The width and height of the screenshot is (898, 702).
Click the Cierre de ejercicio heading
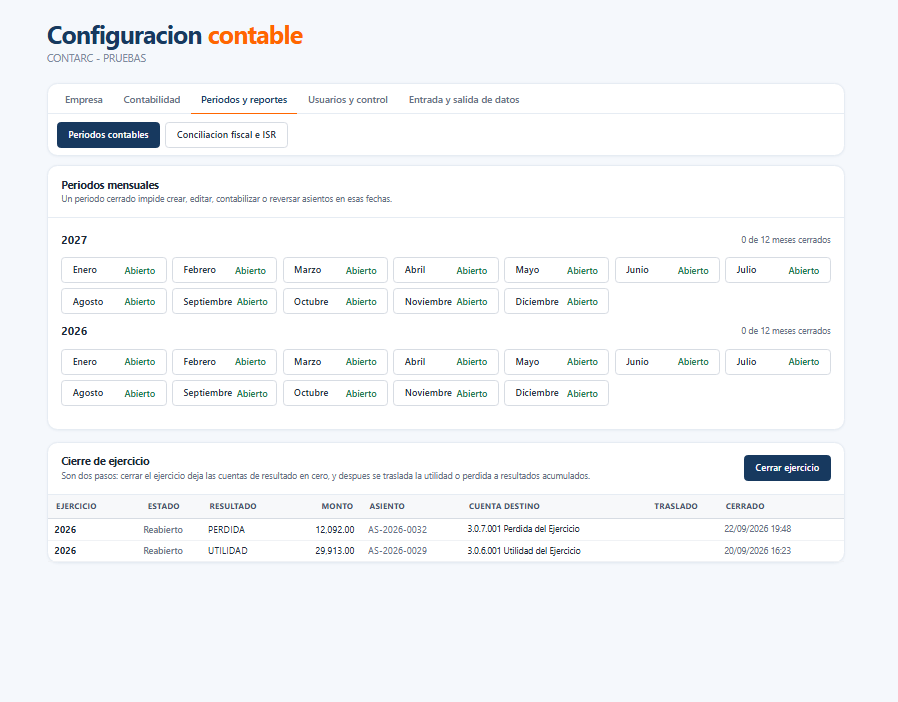[105, 461]
